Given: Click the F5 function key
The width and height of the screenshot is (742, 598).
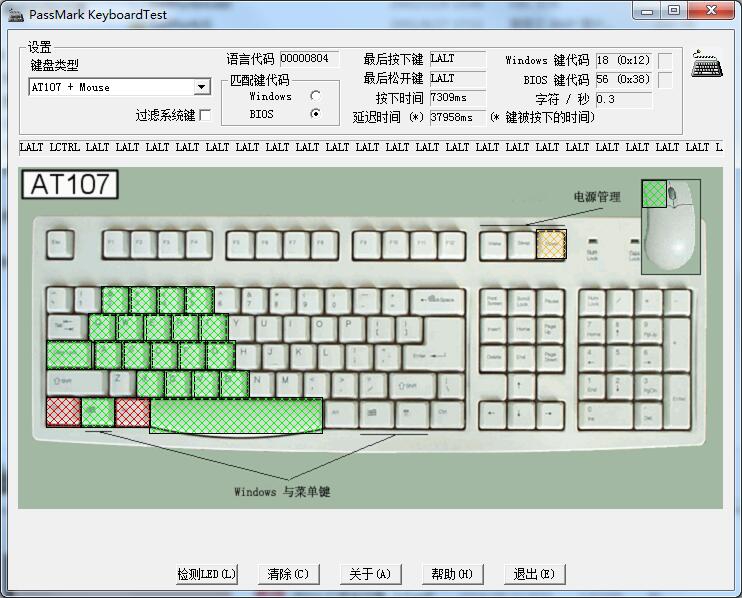Looking at the screenshot, I should click(240, 245).
